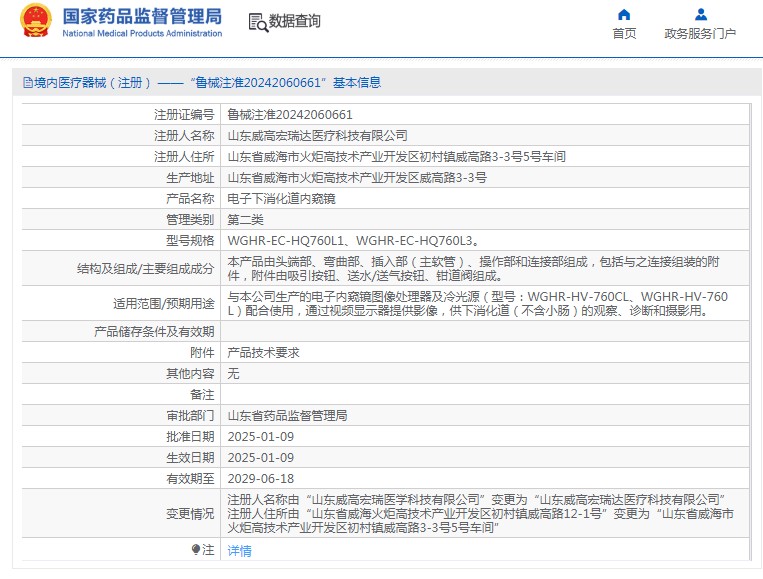Open the 数据查询 search icon
The height and width of the screenshot is (579, 763).
point(258,22)
